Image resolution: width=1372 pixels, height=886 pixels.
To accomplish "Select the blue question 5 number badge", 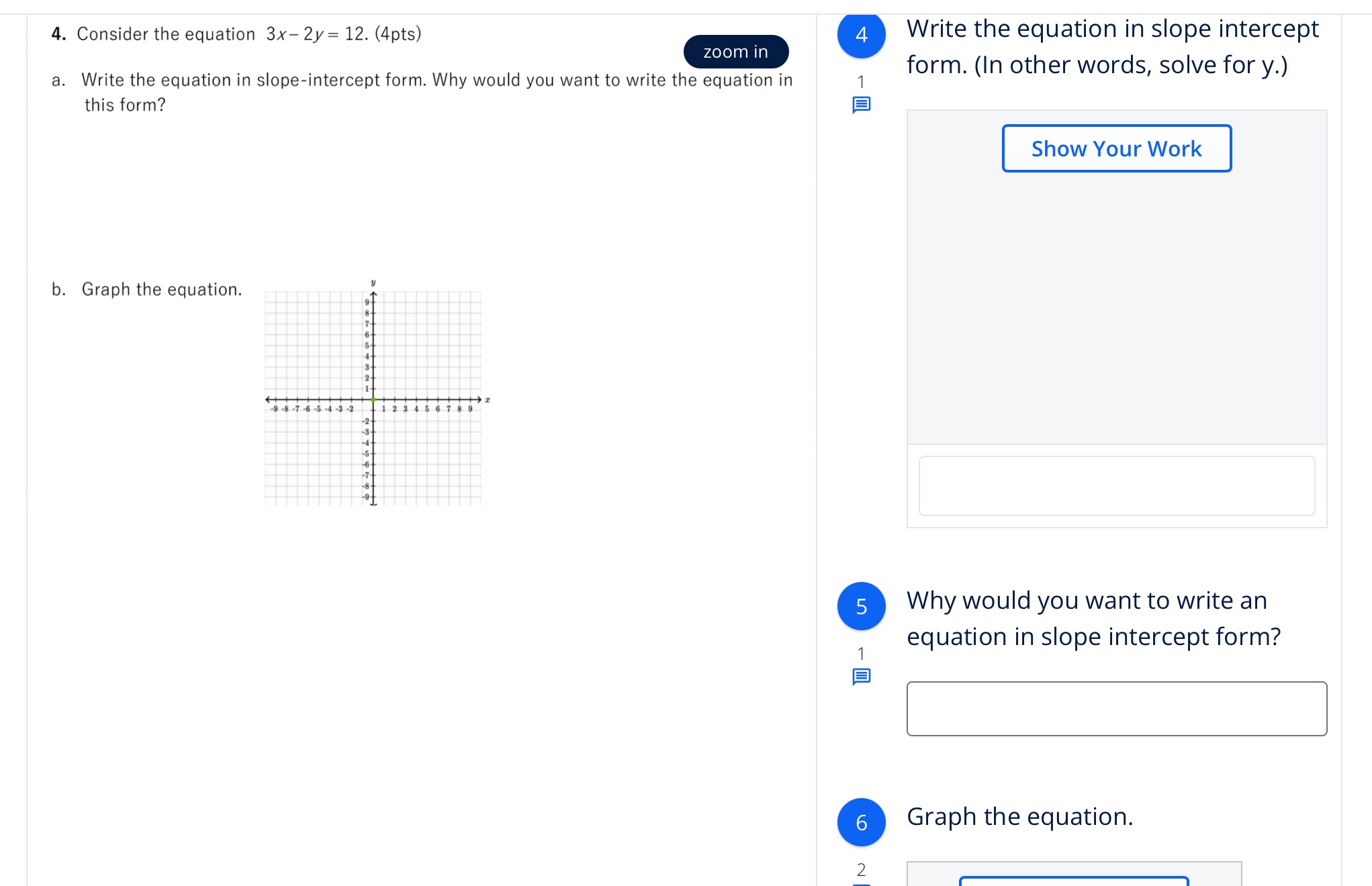I will 861,607.
